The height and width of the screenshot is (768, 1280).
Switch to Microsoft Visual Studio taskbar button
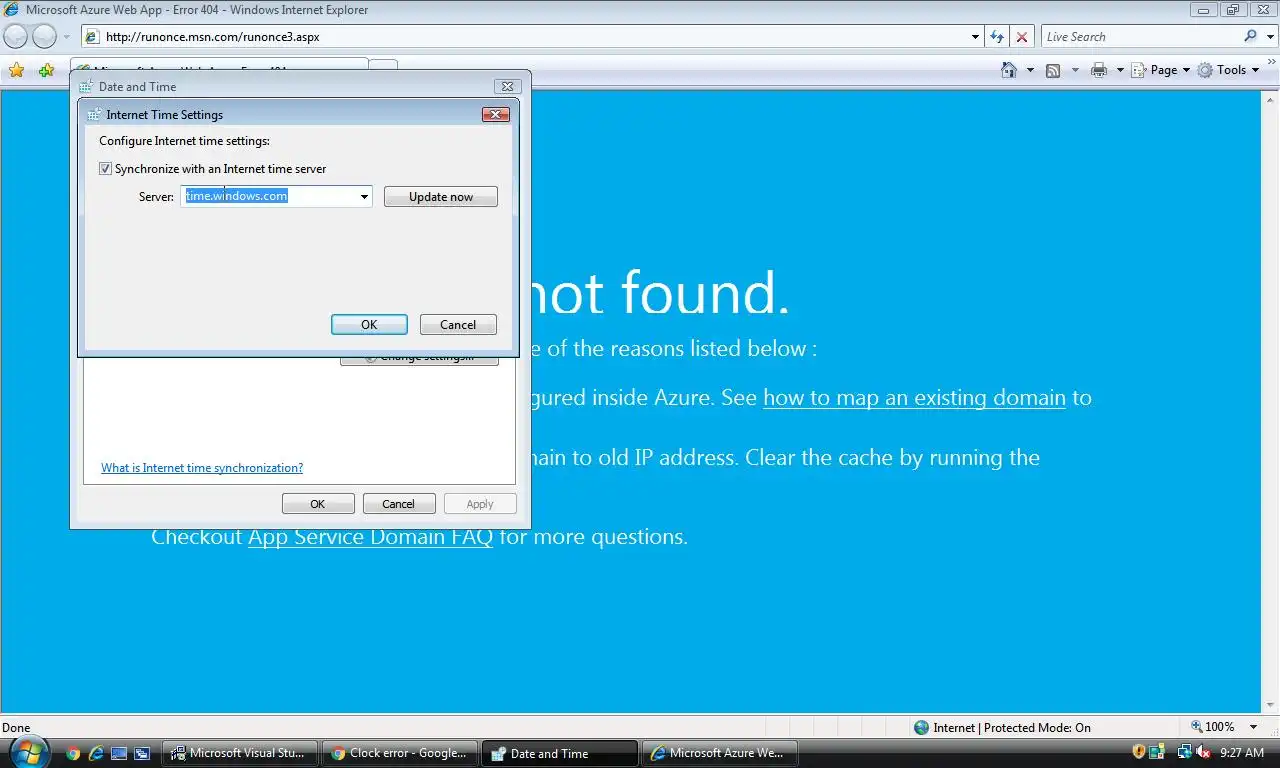(x=241, y=753)
